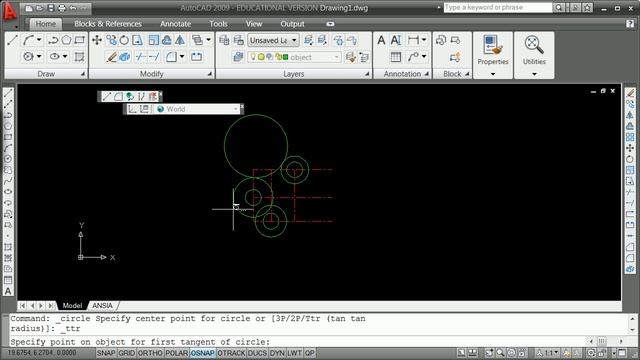Viewport: 640px width, 360px height.
Task: Expand the Utilities panel arrow
Action: [534, 74]
